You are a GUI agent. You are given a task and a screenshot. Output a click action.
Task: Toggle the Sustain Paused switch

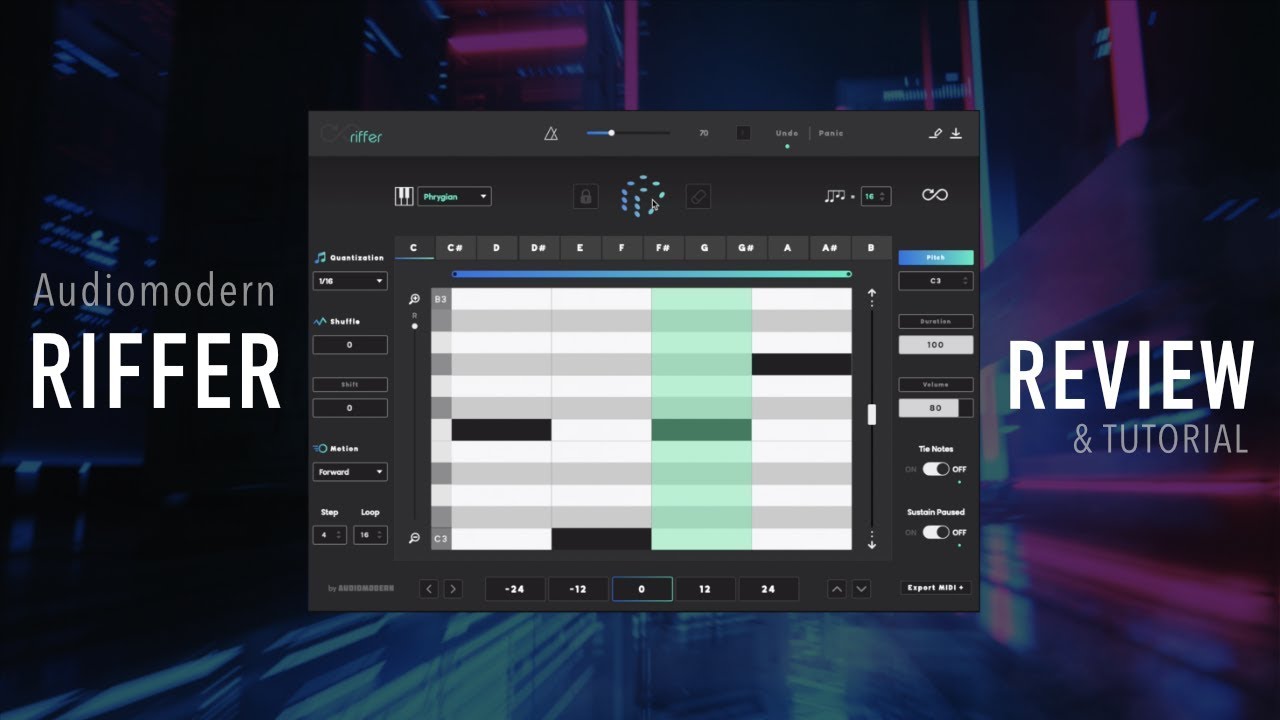(936, 532)
